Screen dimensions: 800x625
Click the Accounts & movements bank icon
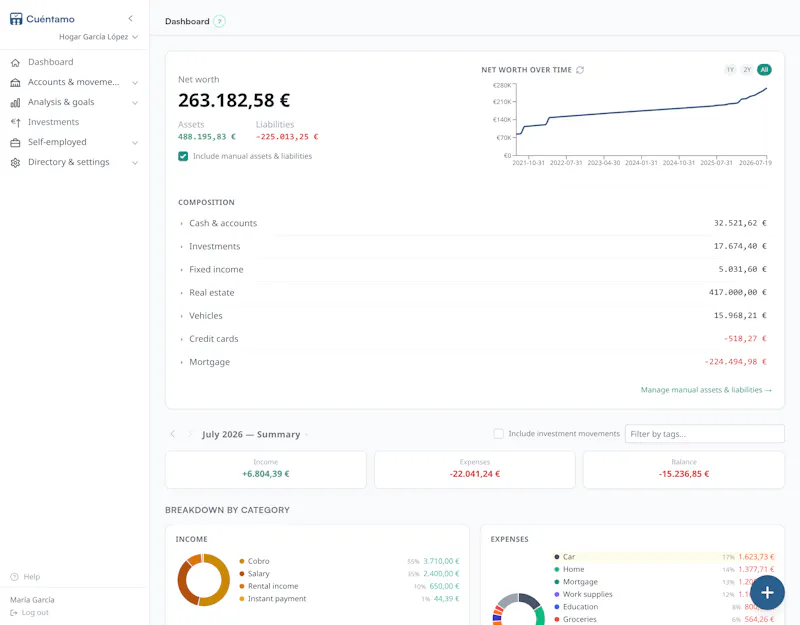(15, 82)
